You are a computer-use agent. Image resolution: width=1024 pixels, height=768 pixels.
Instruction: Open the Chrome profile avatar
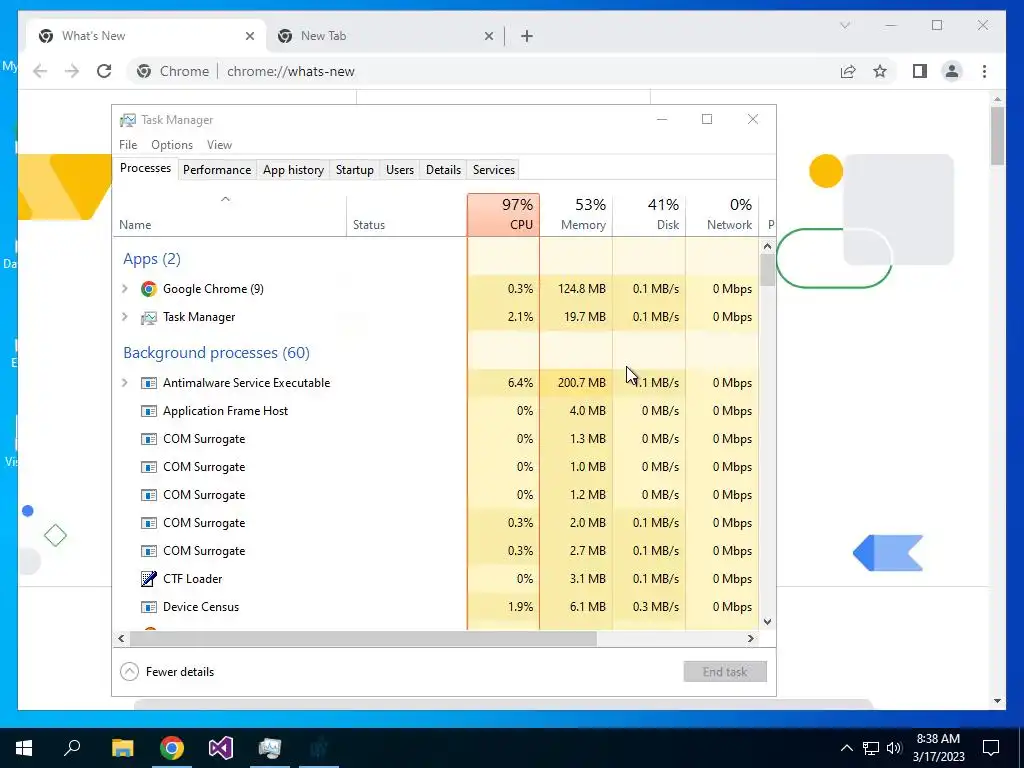point(952,71)
